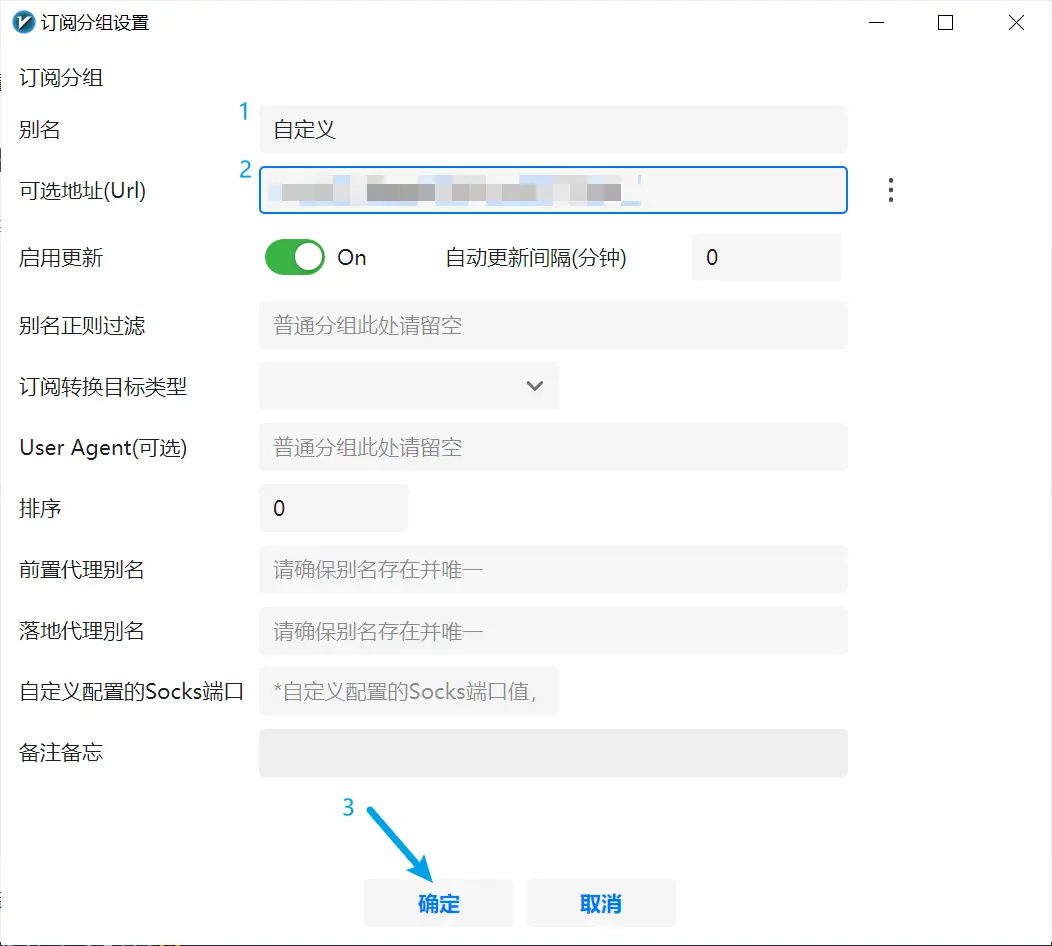Viewport: 1052px width, 946px height.
Task: Minimize the 订阅分组设置 window
Action: click(x=876, y=23)
